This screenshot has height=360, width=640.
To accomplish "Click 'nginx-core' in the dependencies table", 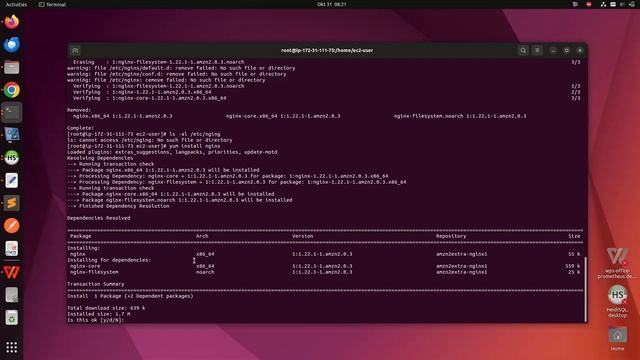I will pos(85,266).
